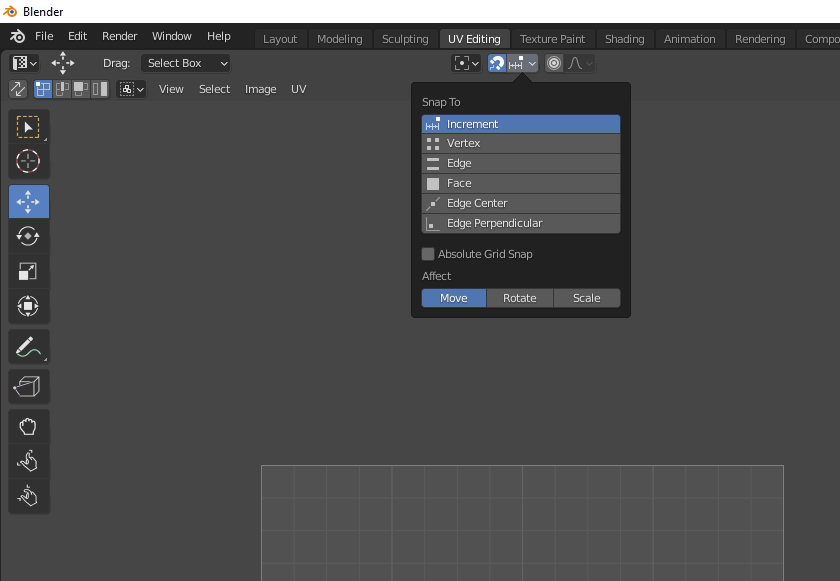Switch to the Texture Paint workspace tab
Viewport: 840px width, 581px height.
coord(552,39)
